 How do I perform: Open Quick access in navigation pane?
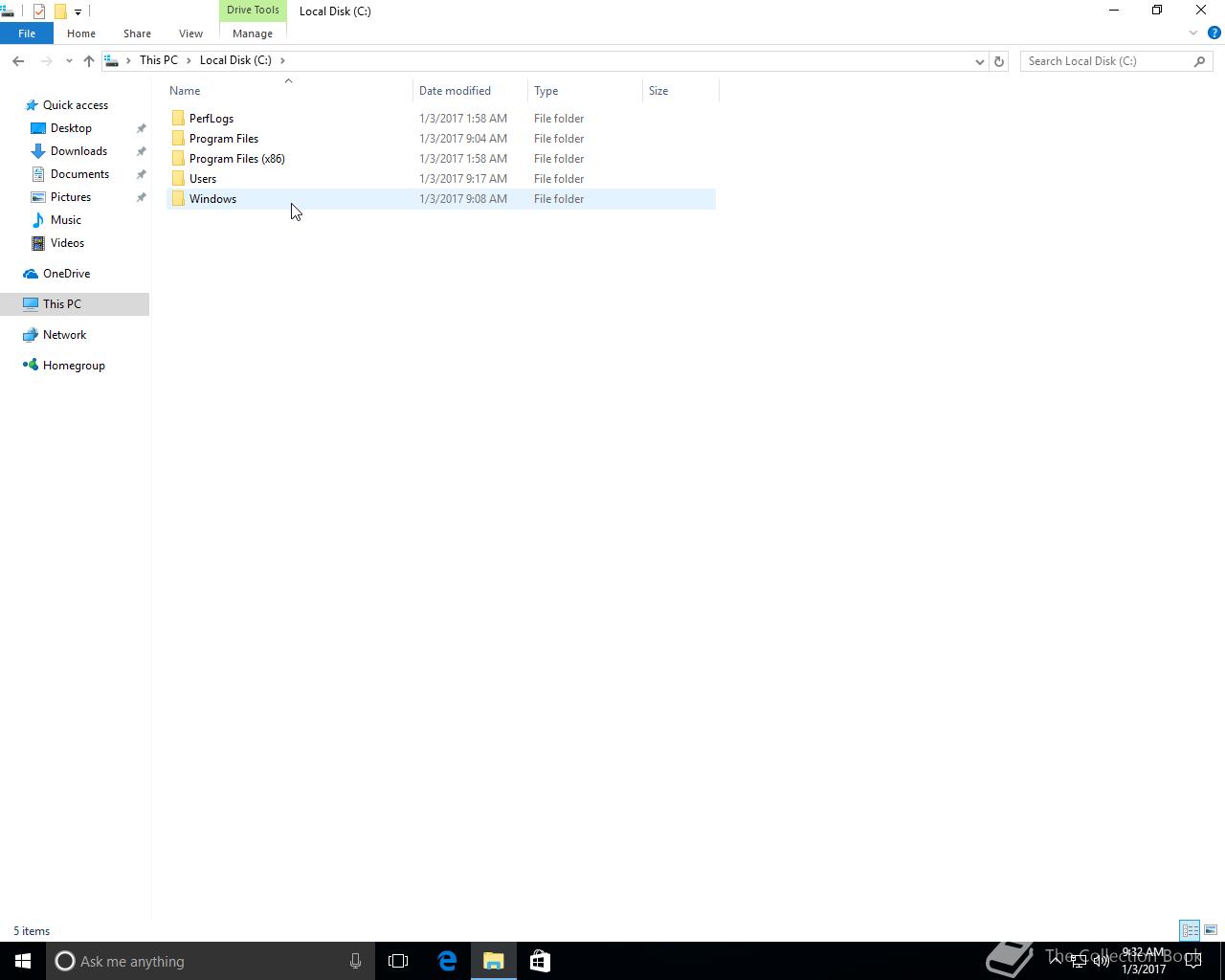coord(75,105)
